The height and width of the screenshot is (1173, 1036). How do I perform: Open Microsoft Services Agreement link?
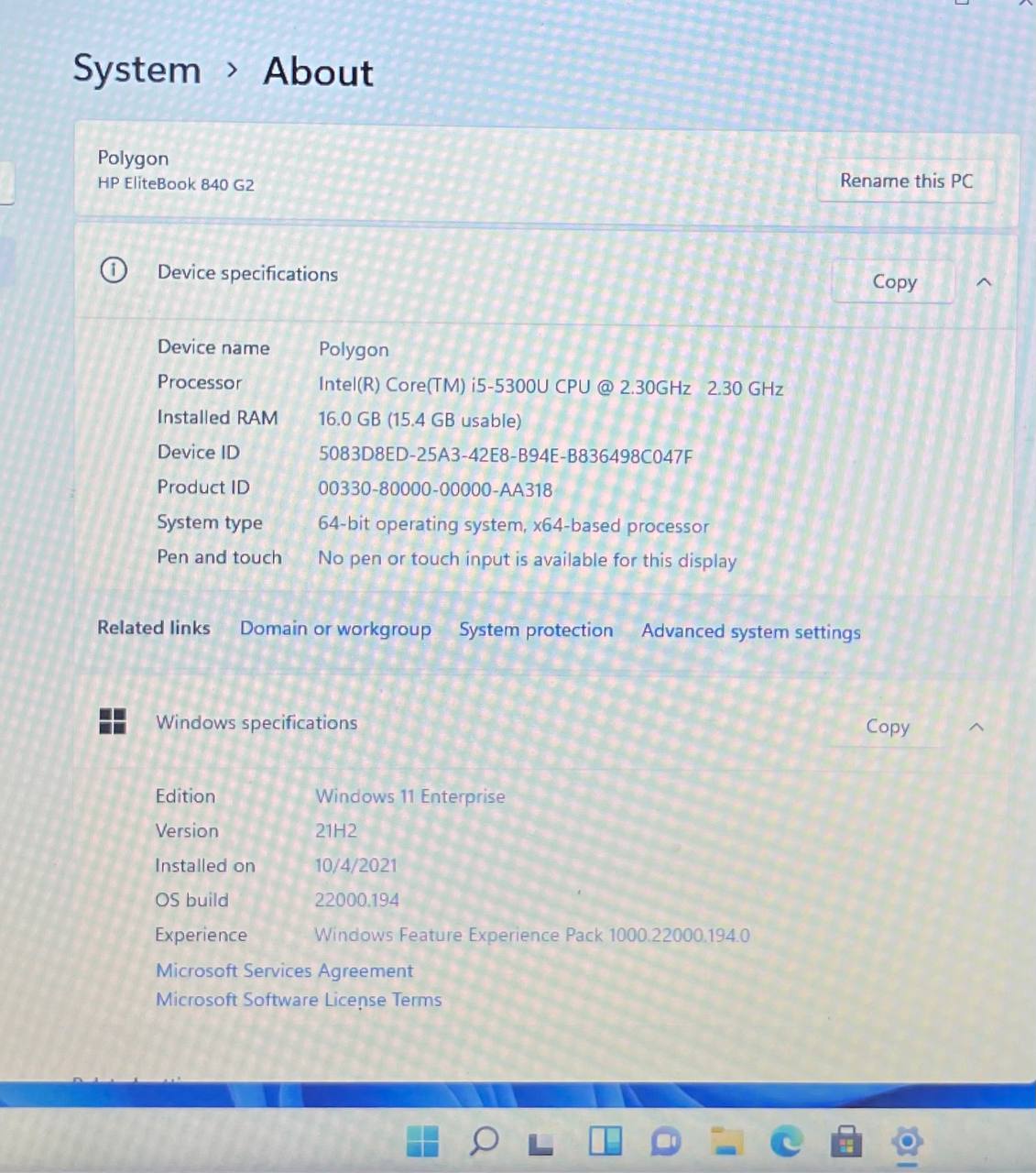pyautogui.click(x=284, y=970)
